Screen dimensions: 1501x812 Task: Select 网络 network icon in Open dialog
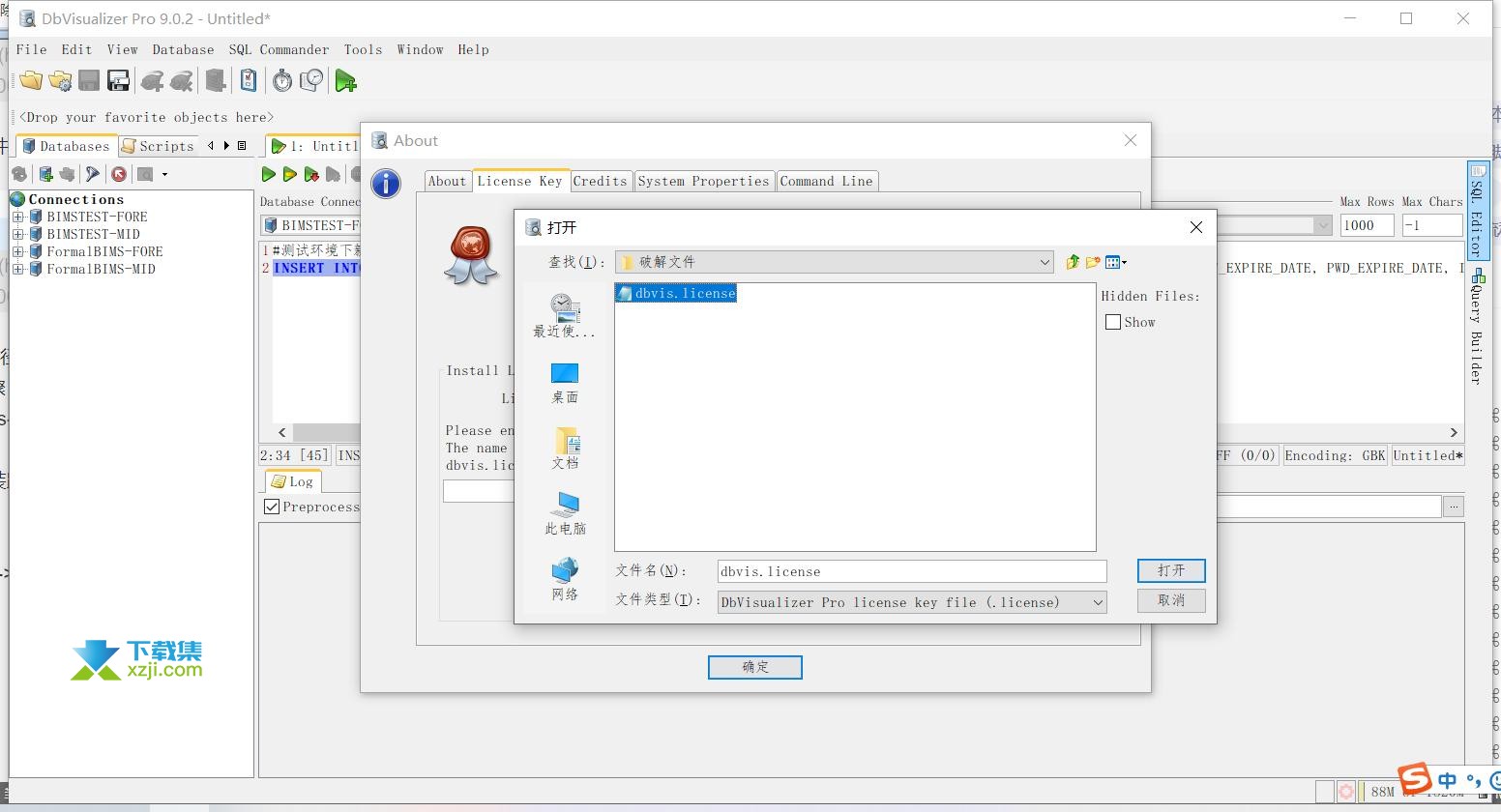(x=565, y=579)
